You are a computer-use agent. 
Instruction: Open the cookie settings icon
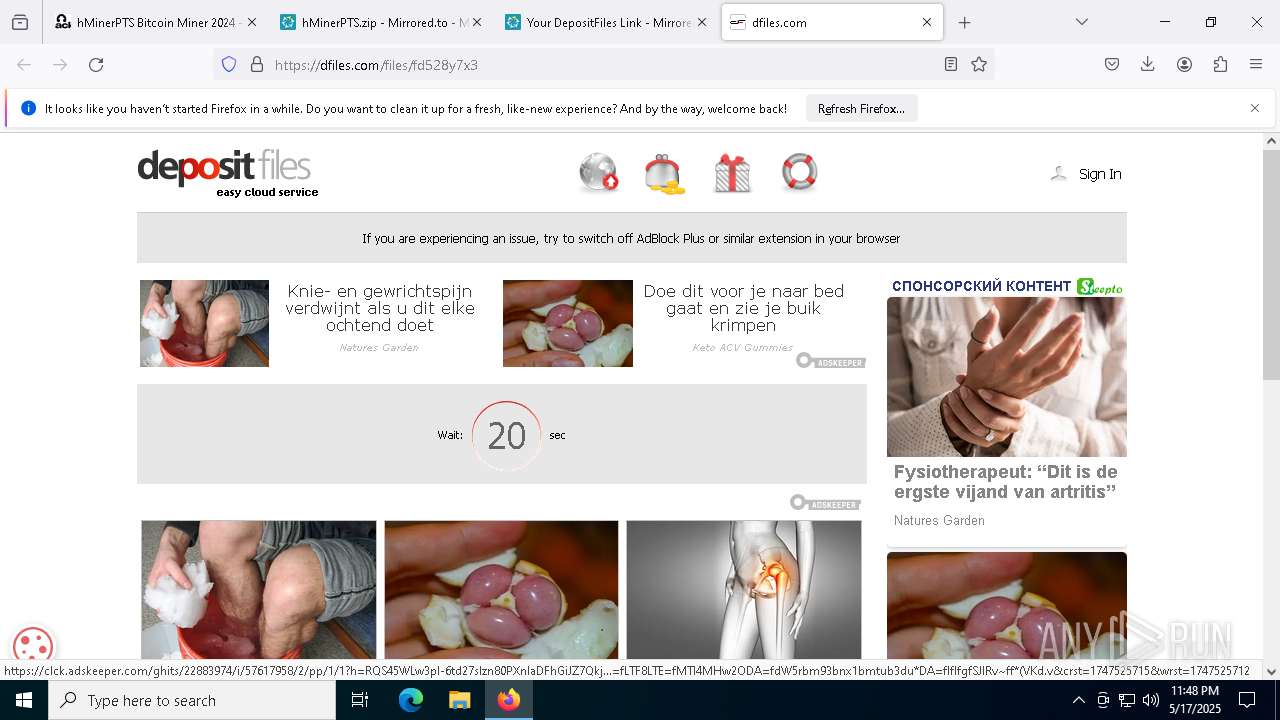(32, 646)
